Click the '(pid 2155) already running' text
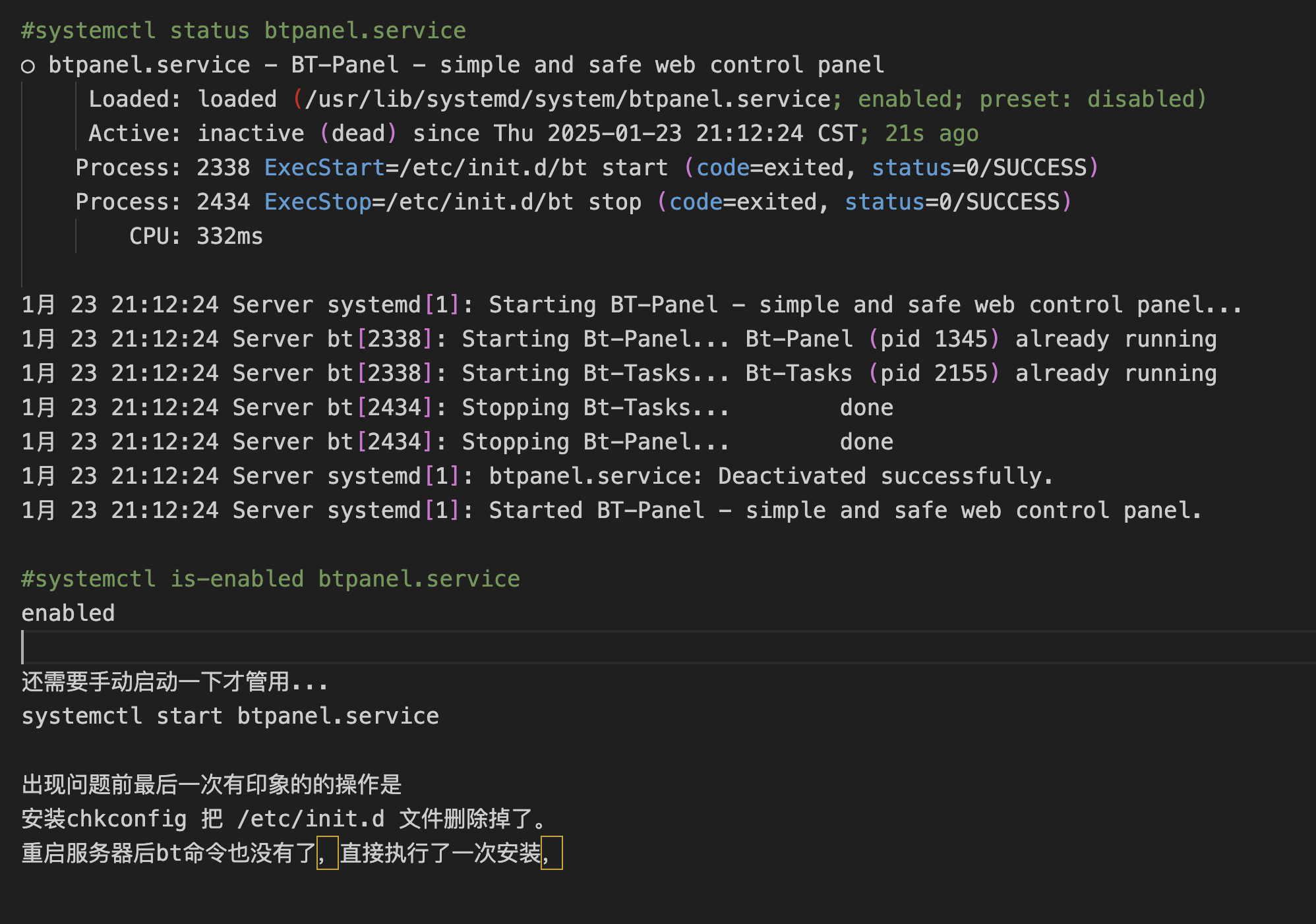Viewport: 1316px width, 924px height. 1042,373
